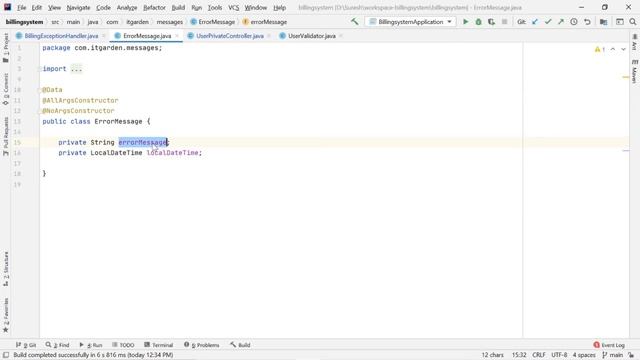Screen dimensions: 640x360
Task: Open the select run configuration window icon
Action: point(620,22)
